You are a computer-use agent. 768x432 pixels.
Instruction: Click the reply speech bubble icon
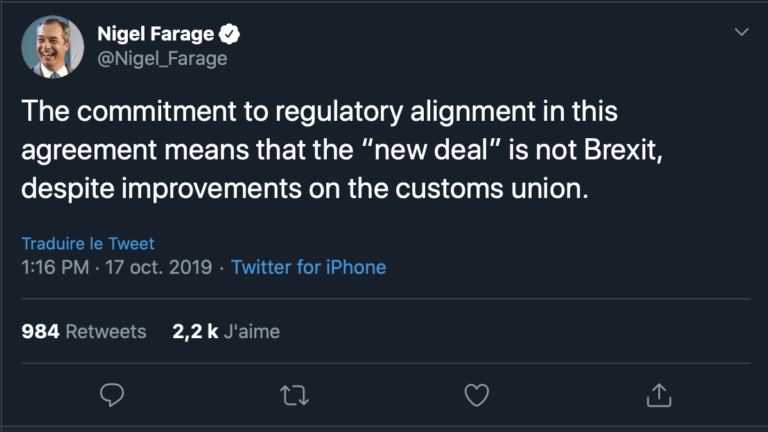(x=113, y=395)
